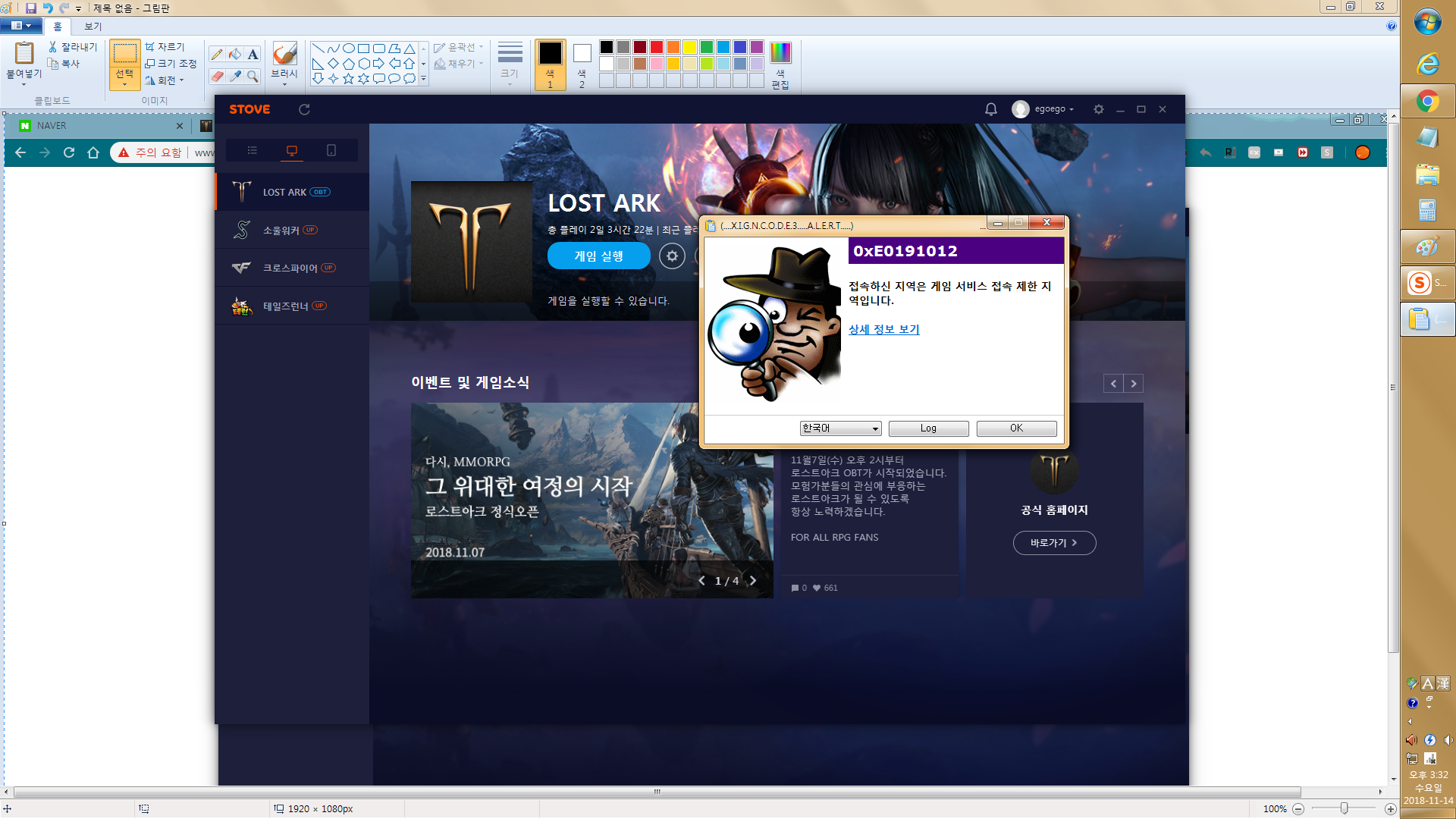Open Customize Quick Access Toolbar arrow

pos(78,9)
